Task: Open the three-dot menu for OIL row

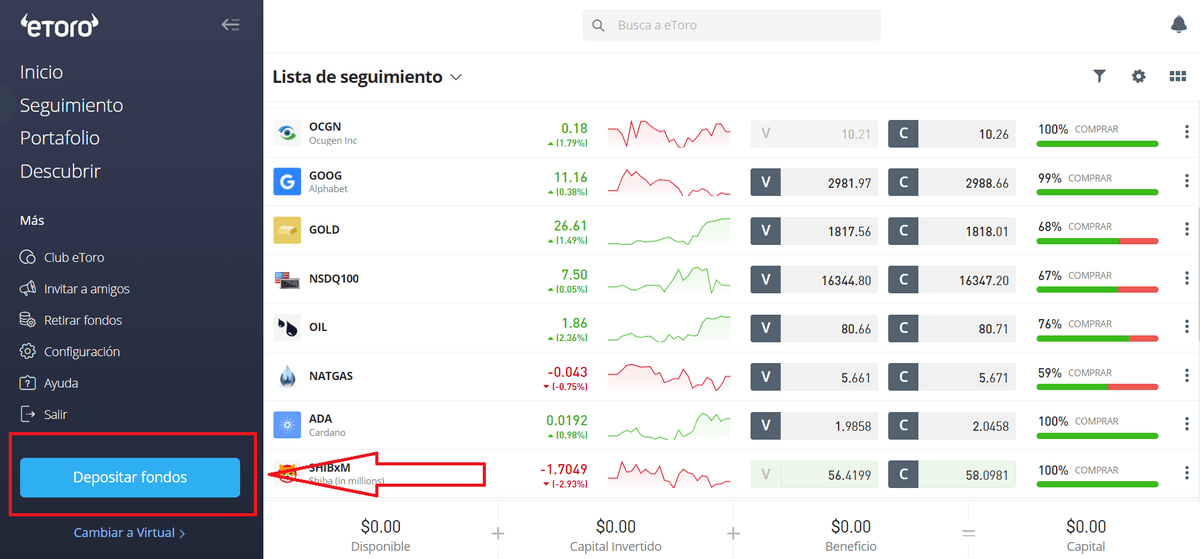Action: (1186, 328)
